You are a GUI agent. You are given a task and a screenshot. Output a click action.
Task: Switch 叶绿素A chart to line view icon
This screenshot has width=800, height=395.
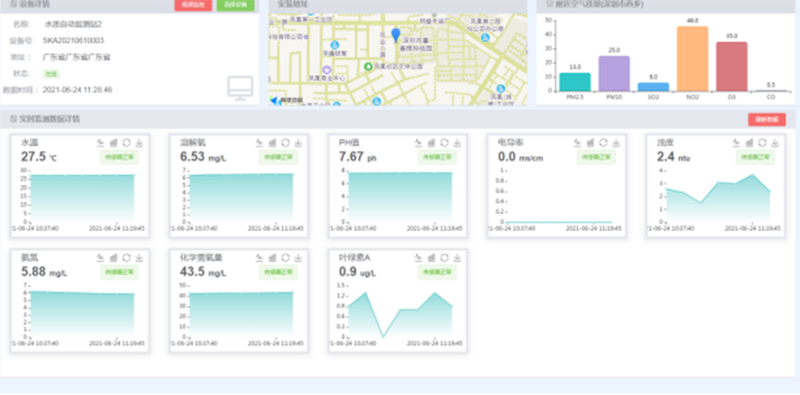pyautogui.click(x=418, y=258)
